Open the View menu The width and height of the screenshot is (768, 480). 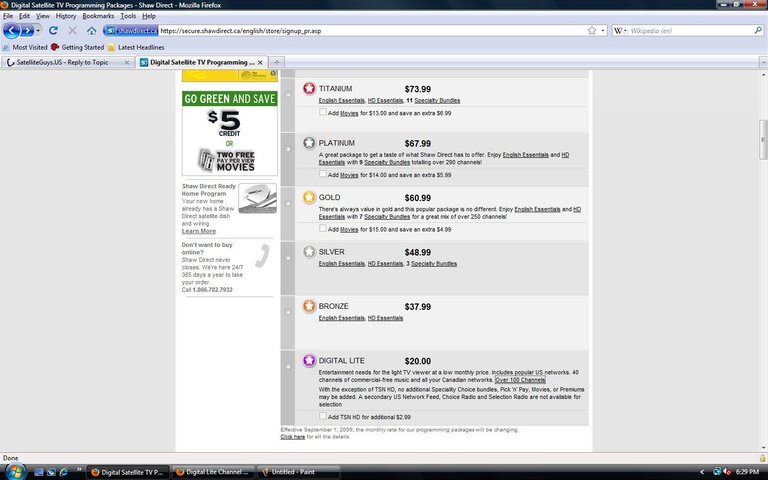(43, 16)
